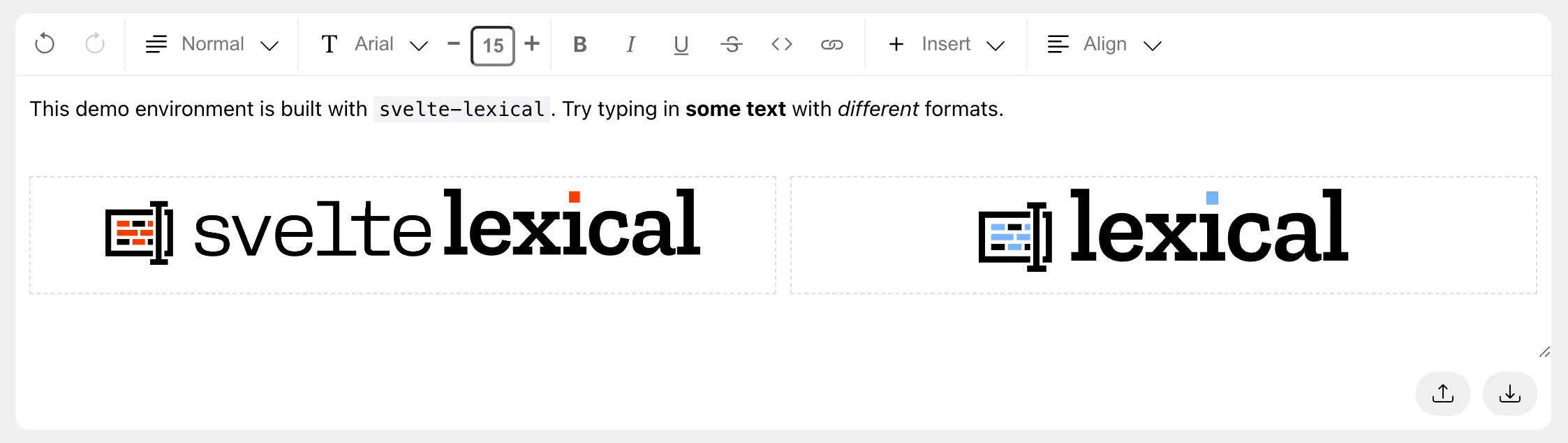The height and width of the screenshot is (443, 1568).
Task: Open the Insert dropdown menu
Action: 946,44
